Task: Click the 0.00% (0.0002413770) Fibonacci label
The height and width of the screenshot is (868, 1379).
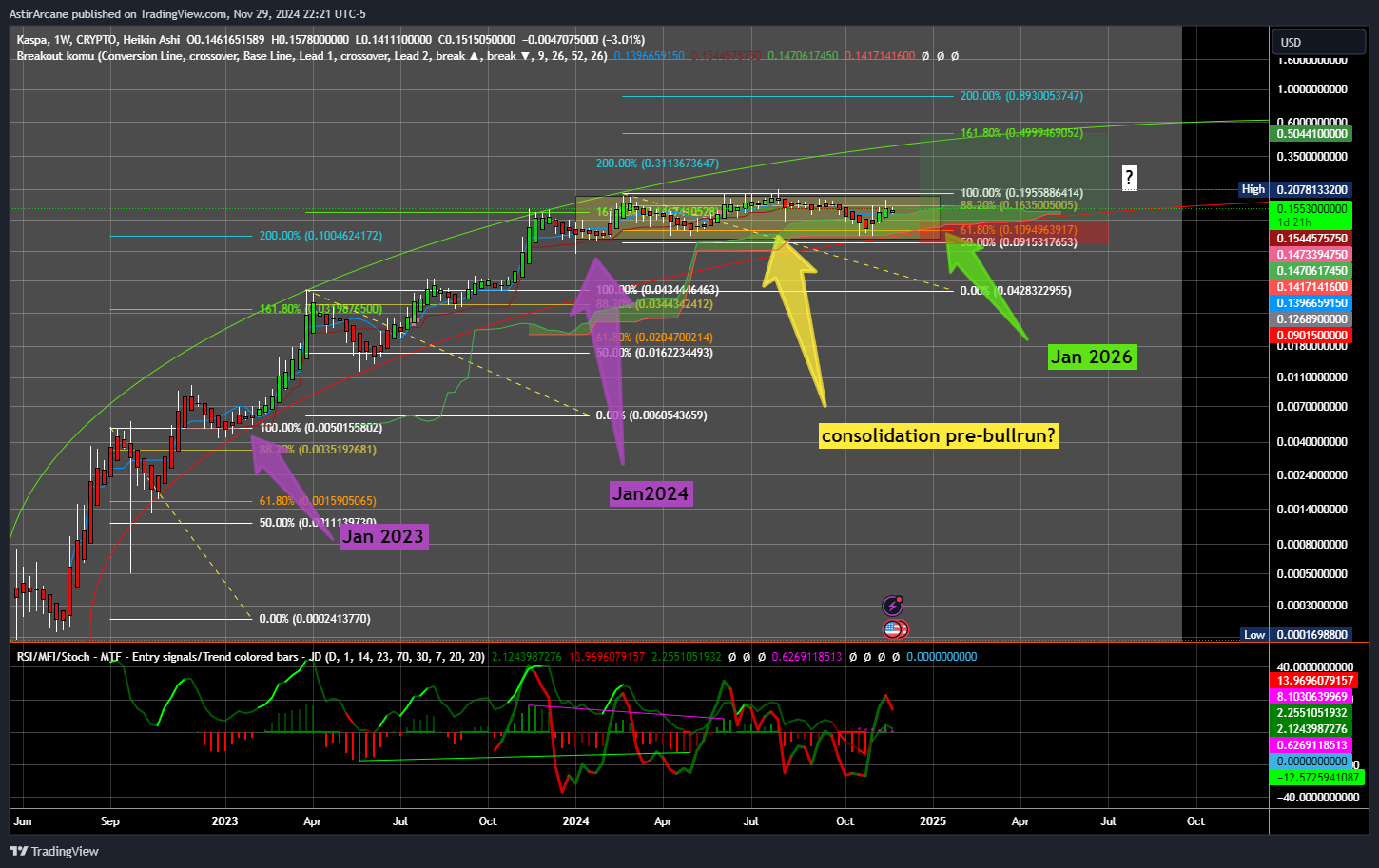Action: point(315,619)
